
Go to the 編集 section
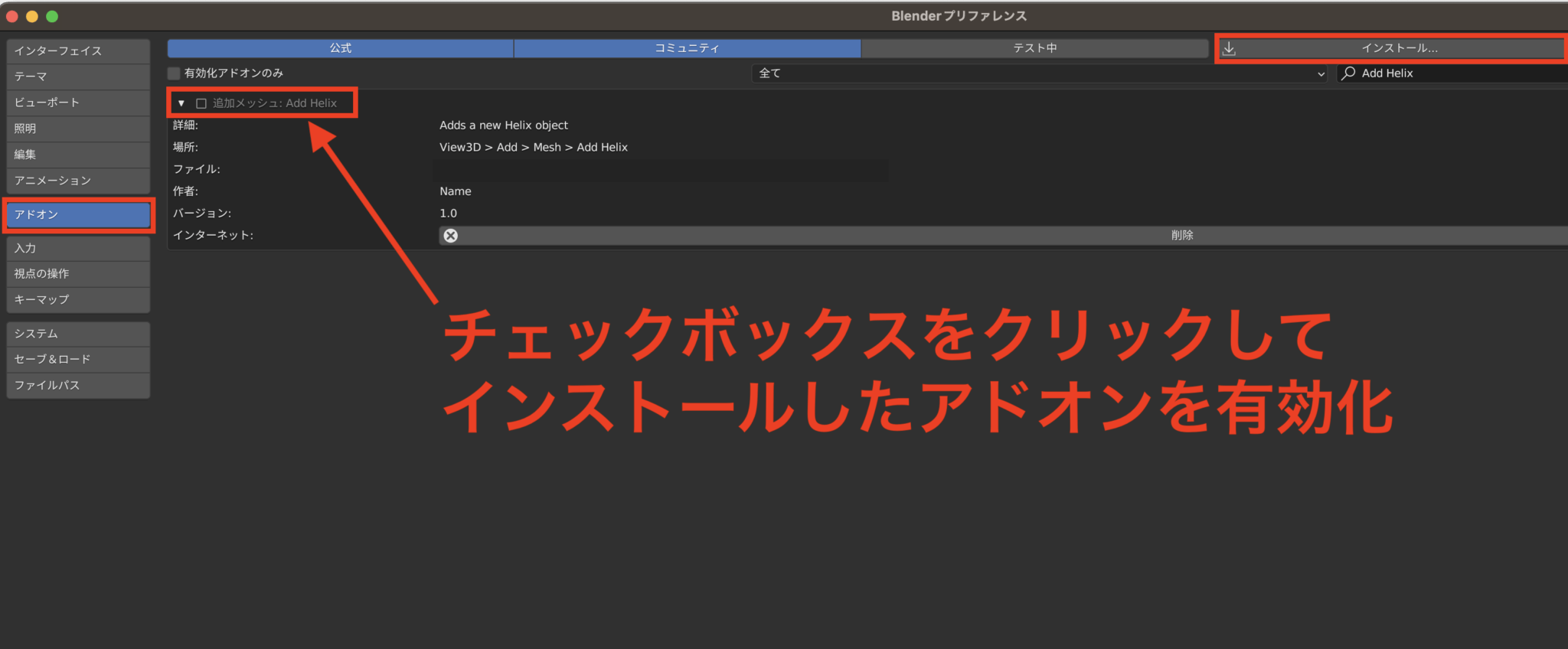[78, 155]
